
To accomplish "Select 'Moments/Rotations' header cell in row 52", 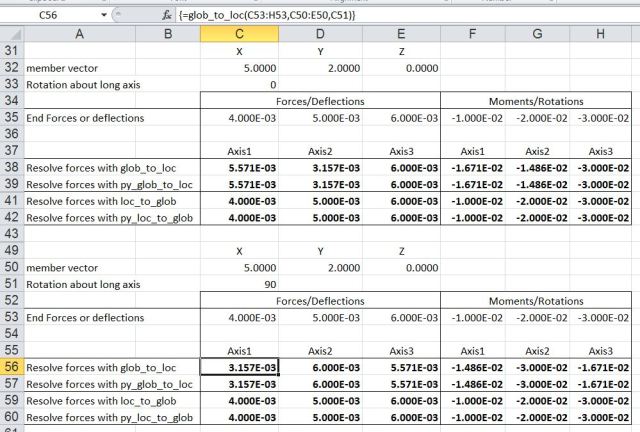I will click(x=537, y=300).
